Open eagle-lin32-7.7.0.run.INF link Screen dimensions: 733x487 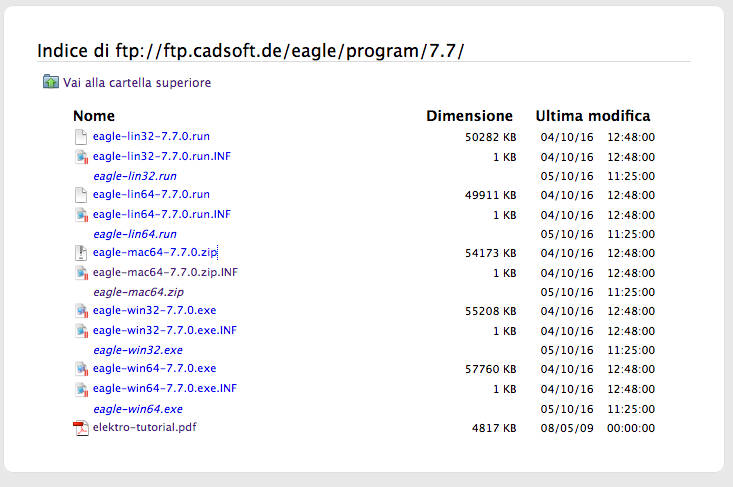pyautogui.click(x=162, y=157)
